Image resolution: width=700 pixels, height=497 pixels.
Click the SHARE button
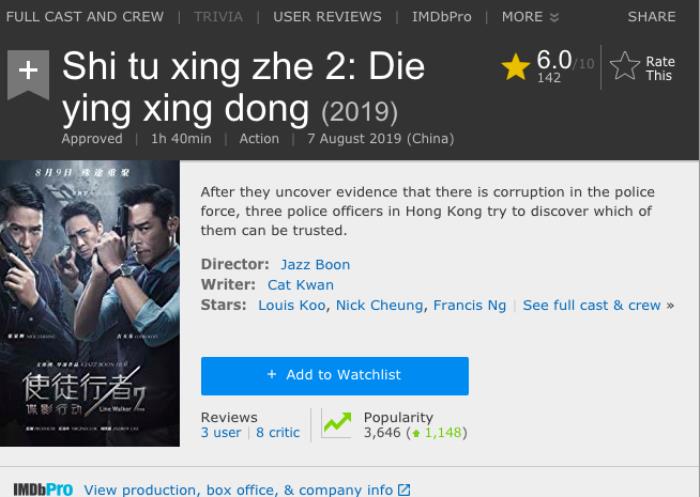point(651,16)
